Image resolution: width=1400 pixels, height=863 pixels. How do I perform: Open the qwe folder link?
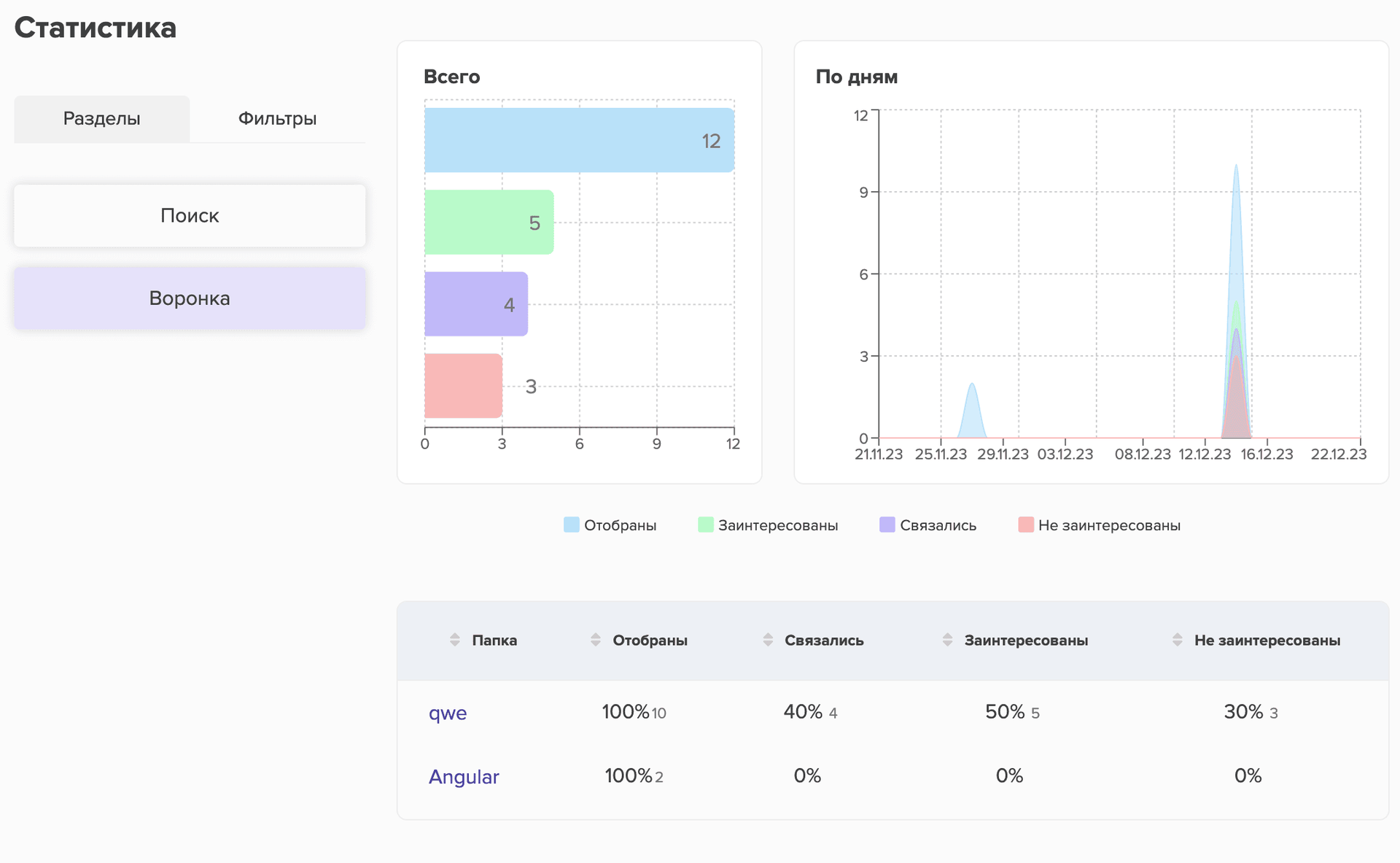tap(448, 713)
